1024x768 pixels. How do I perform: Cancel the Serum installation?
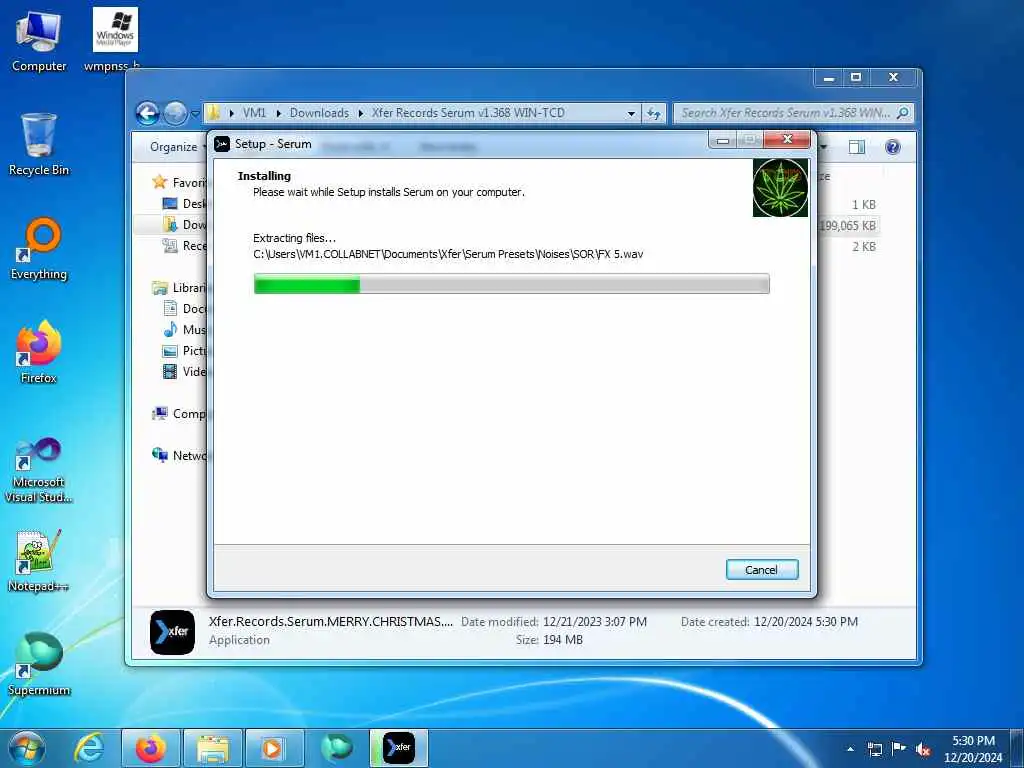click(761, 569)
